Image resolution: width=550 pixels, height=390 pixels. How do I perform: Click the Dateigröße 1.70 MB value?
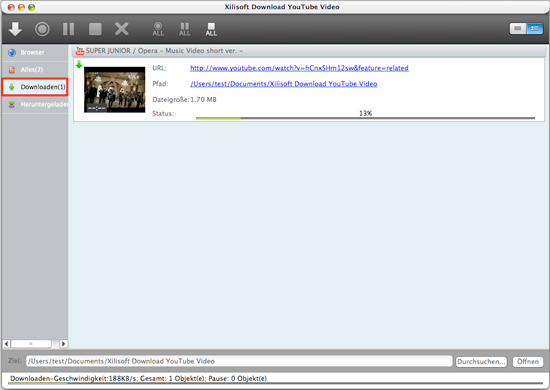203,100
